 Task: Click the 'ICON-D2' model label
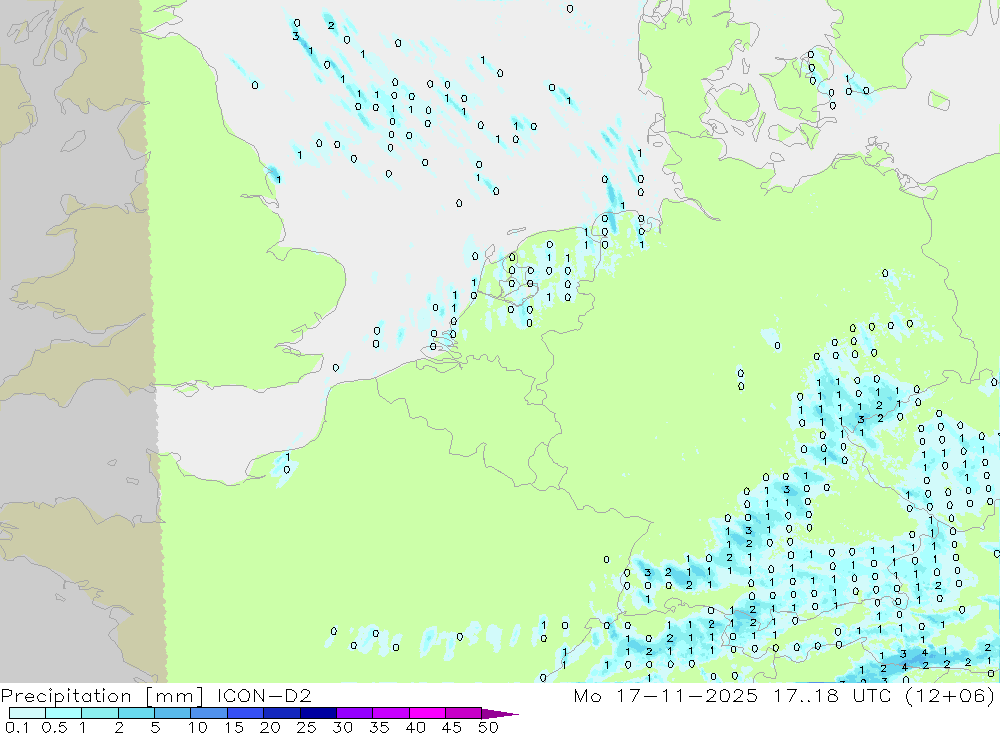pyautogui.click(x=263, y=695)
